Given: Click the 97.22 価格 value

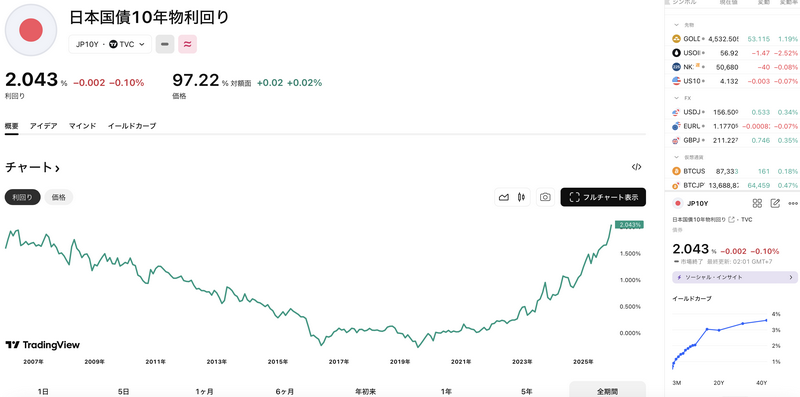Looking at the screenshot, I should click(x=196, y=80).
